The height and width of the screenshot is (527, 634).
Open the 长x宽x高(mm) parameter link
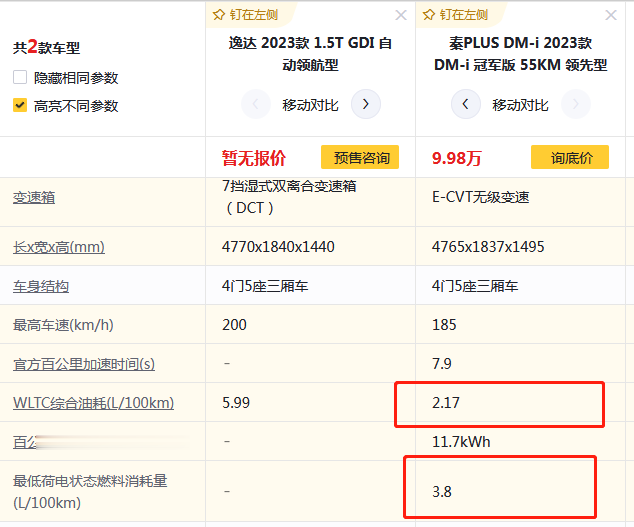tap(59, 247)
